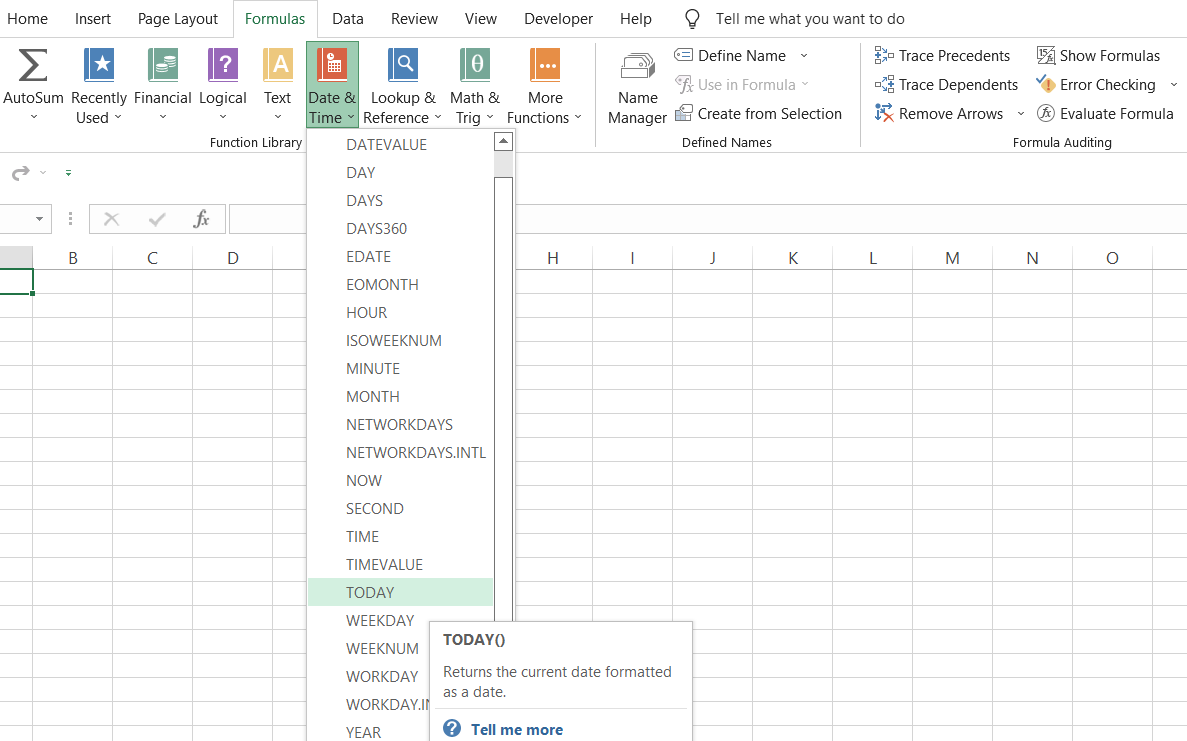Open the Math & Trig functions icon
Image resolution: width=1187 pixels, height=741 pixels.
(x=474, y=66)
